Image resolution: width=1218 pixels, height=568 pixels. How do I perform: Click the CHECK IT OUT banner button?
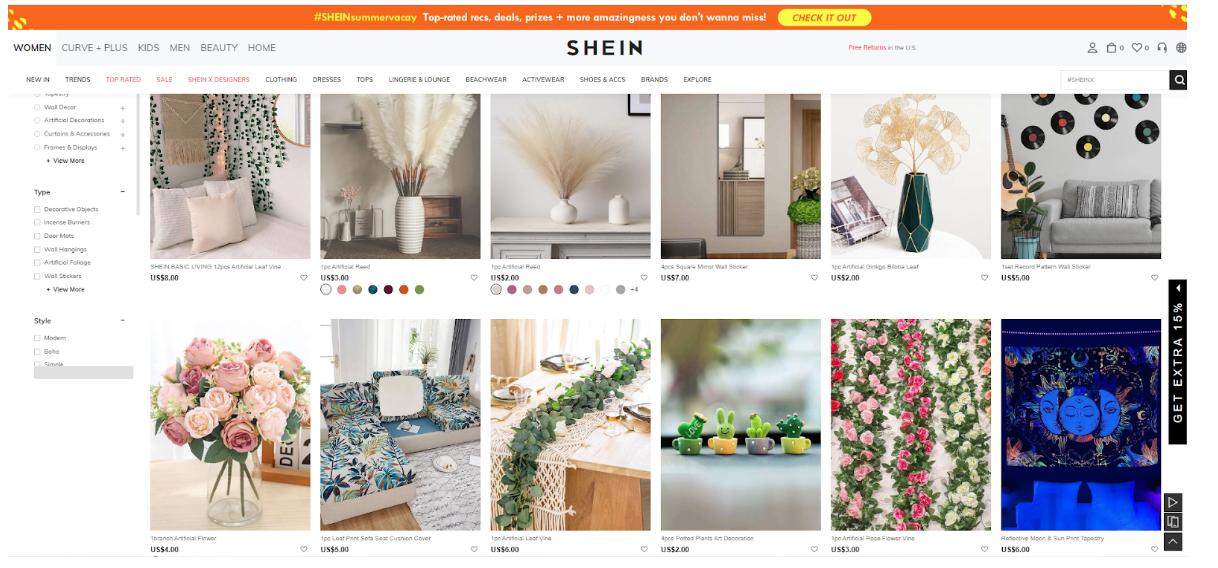(824, 18)
